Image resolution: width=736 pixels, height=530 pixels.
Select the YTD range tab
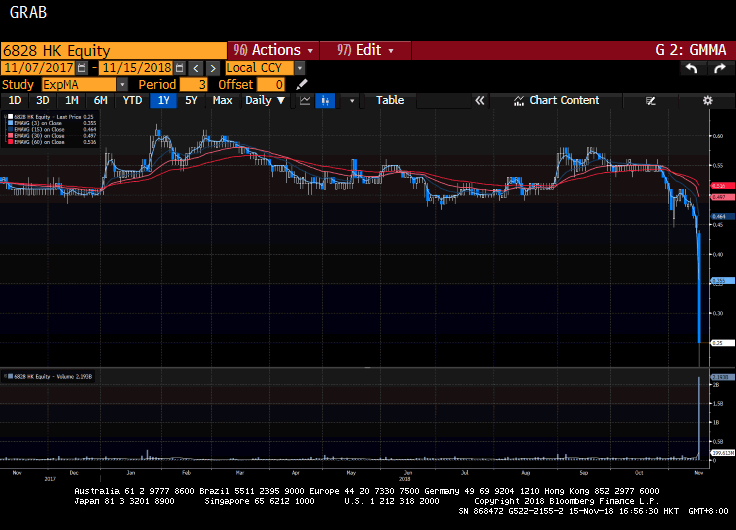click(x=132, y=100)
